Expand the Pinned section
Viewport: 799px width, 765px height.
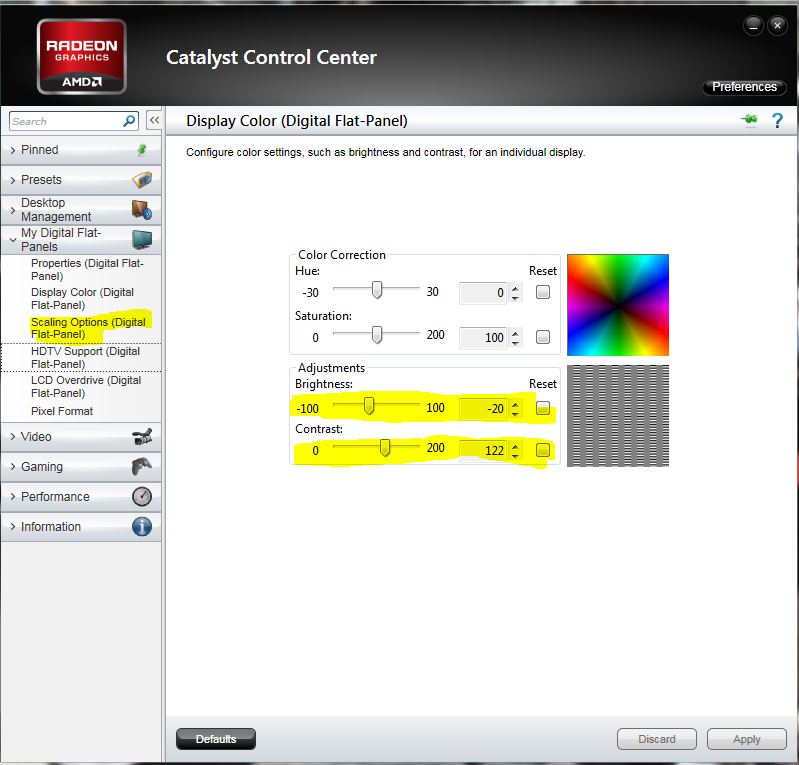click(x=13, y=150)
